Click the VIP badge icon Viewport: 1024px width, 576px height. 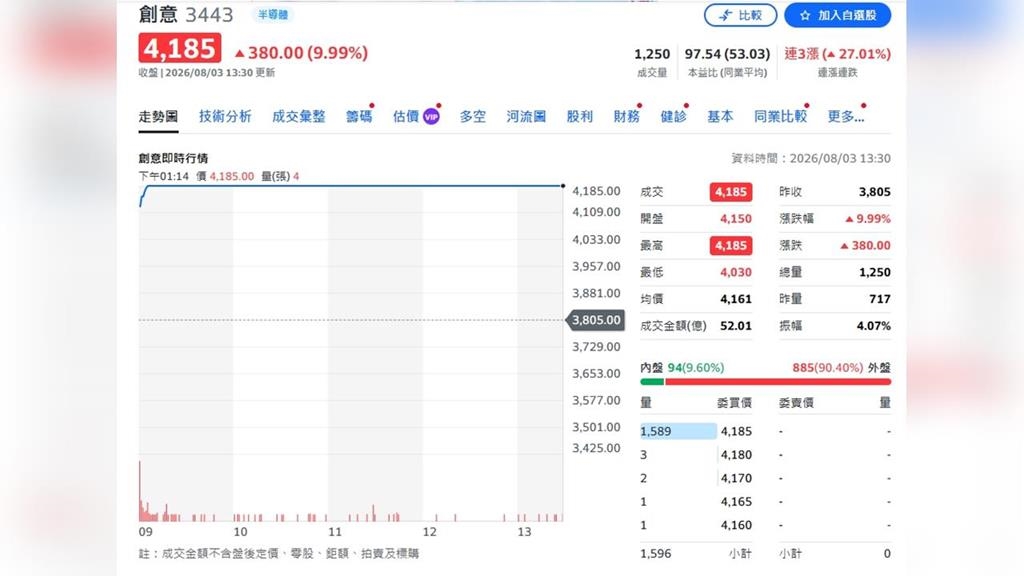pos(431,117)
